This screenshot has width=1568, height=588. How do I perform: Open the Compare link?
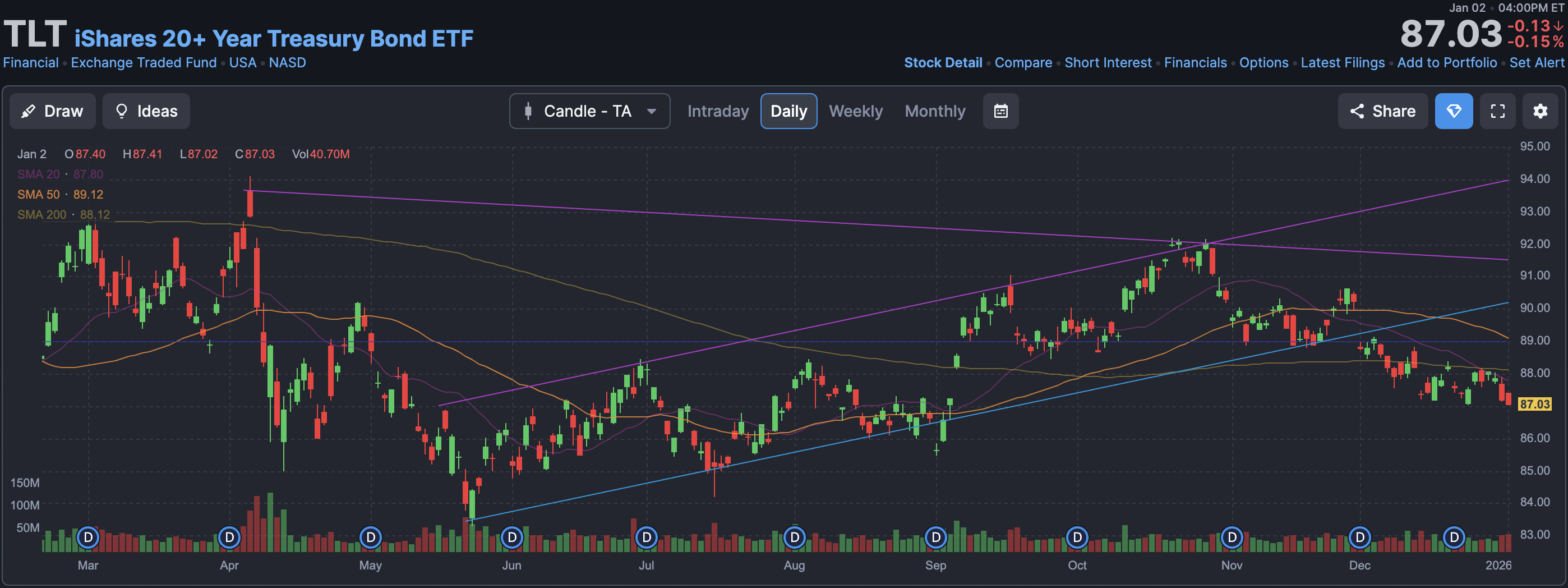pos(1022,63)
